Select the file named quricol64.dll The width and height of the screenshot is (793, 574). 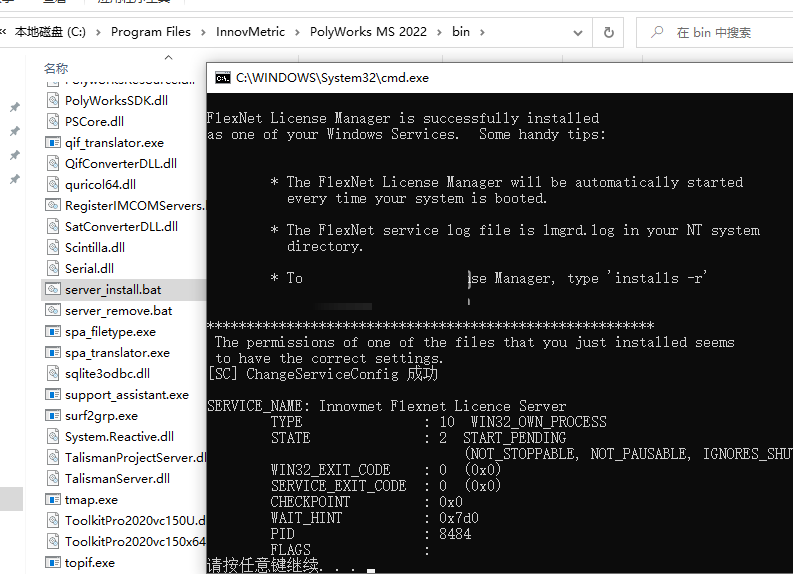click(100, 185)
